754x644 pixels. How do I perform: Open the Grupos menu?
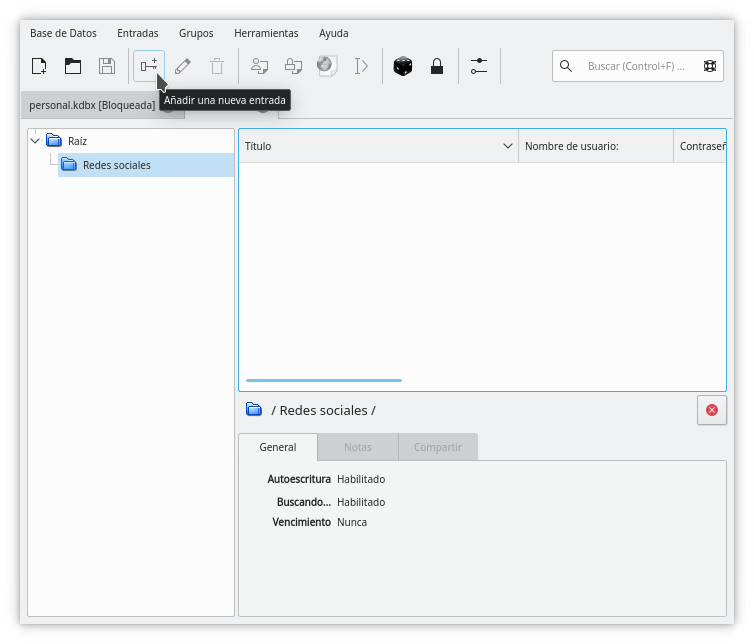[x=196, y=33]
